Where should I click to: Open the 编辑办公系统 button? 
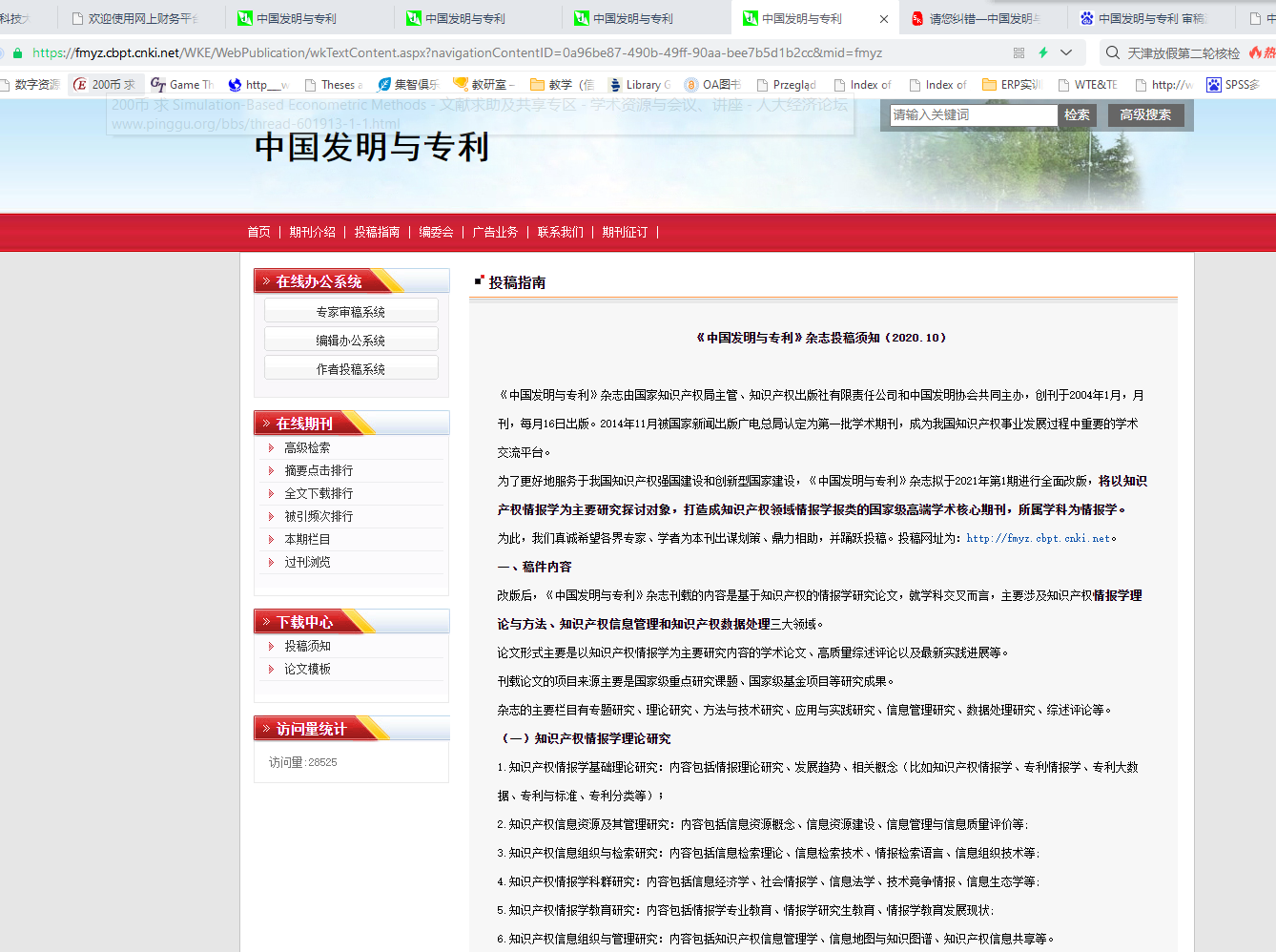click(x=351, y=341)
